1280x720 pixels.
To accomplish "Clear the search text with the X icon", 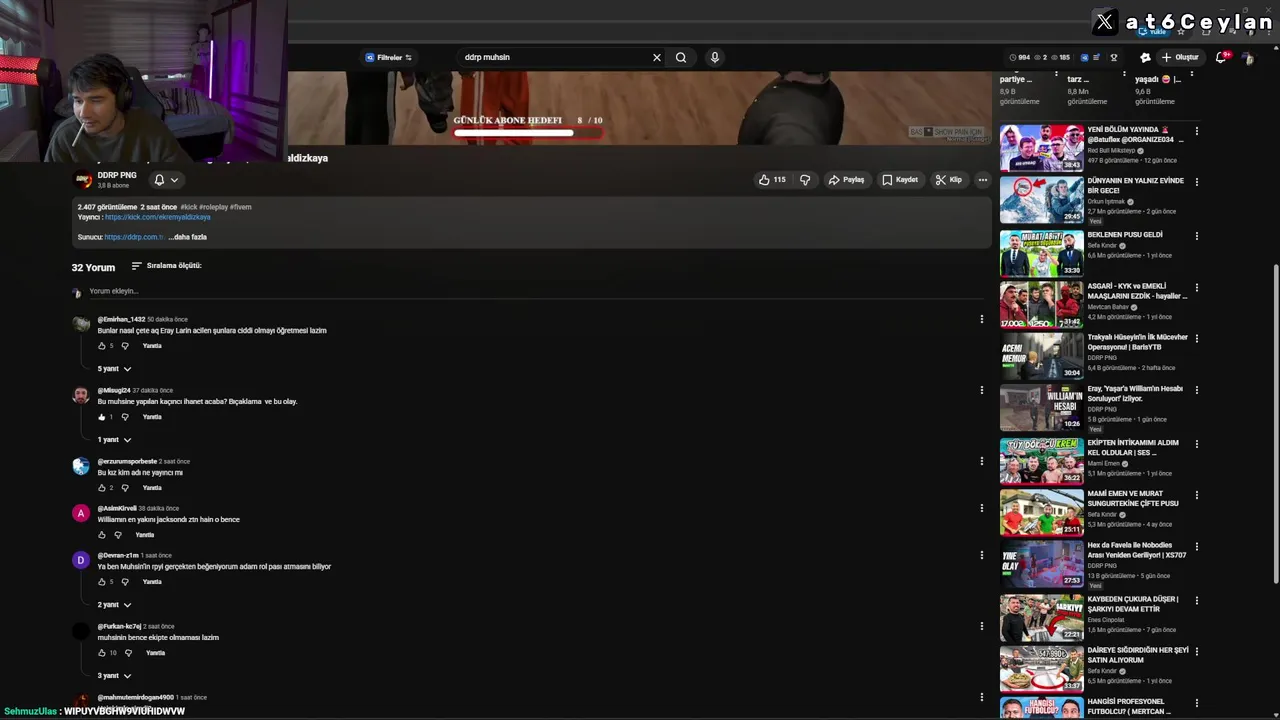I will 657,57.
